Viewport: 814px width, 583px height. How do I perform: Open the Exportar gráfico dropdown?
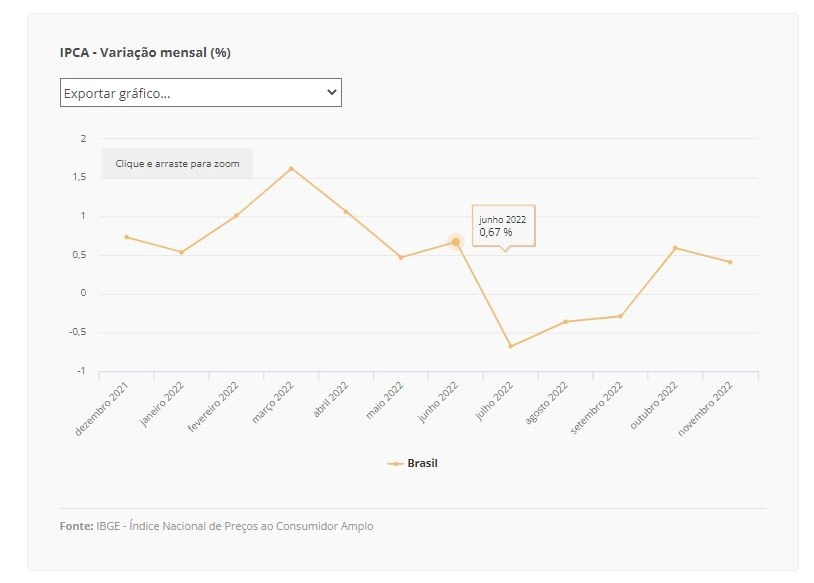pos(200,93)
